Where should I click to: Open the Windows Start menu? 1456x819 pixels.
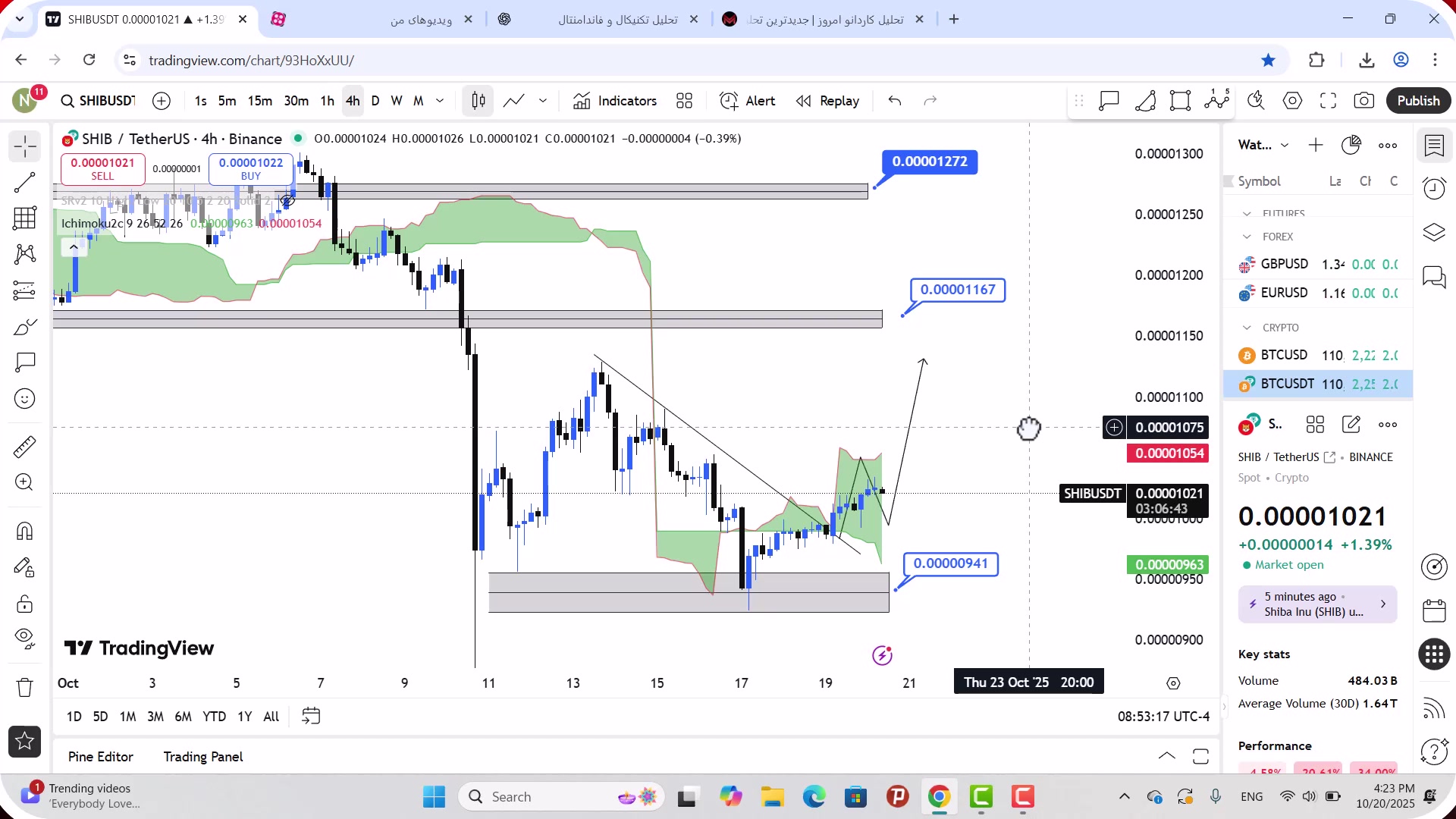coord(434,797)
